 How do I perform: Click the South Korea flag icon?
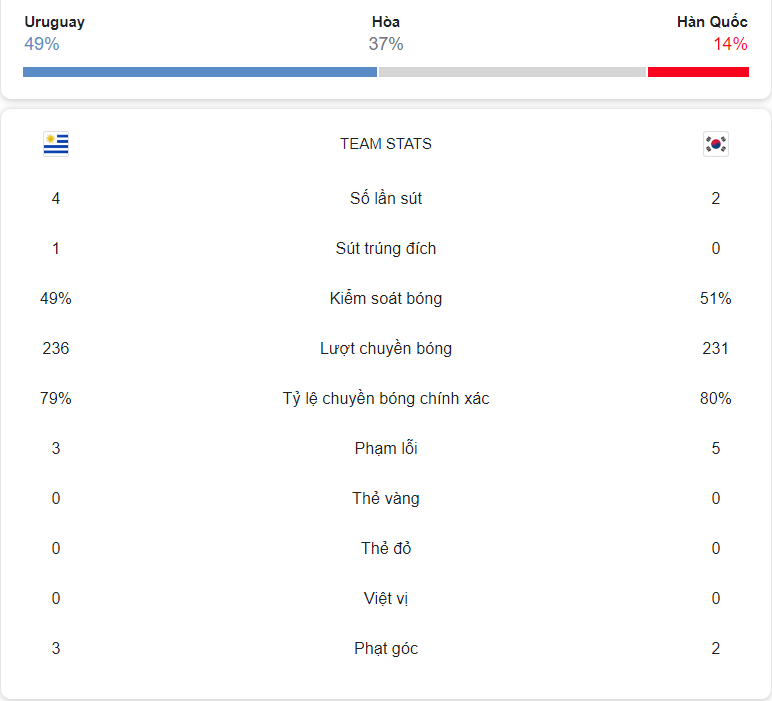pos(715,144)
